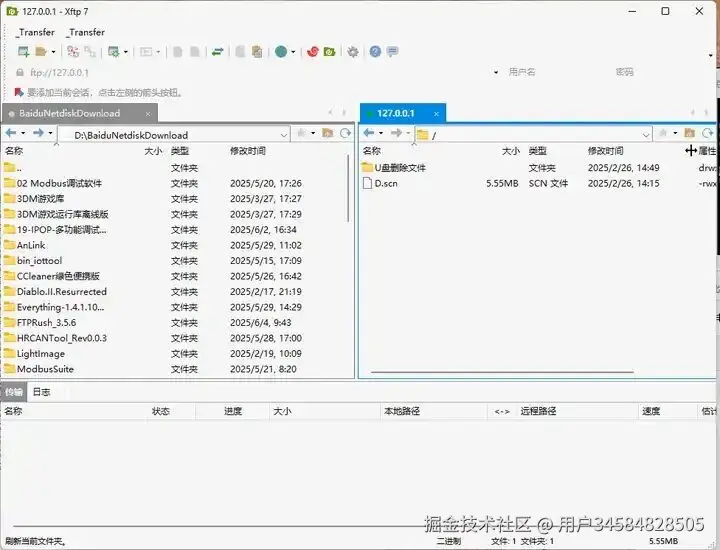Sort remote pane by 名称 column
This screenshot has width=720, height=550.
coord(371,151)
